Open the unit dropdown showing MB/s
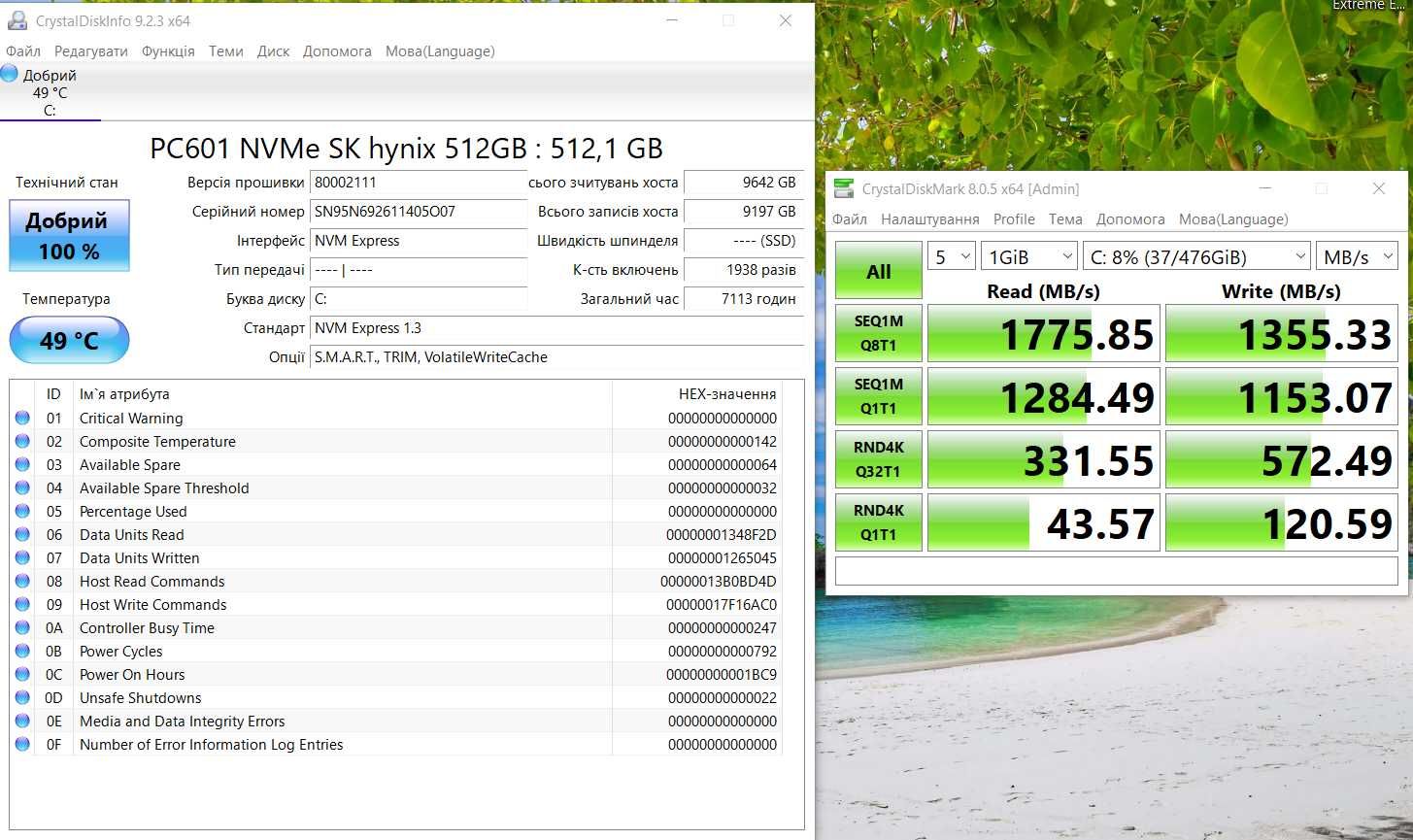 coord(1357,256)
